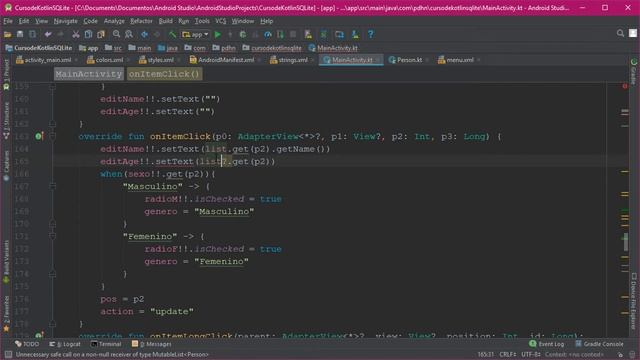
Task: Click the Search Everywhere magnifier icon
Action: [620, 34]
